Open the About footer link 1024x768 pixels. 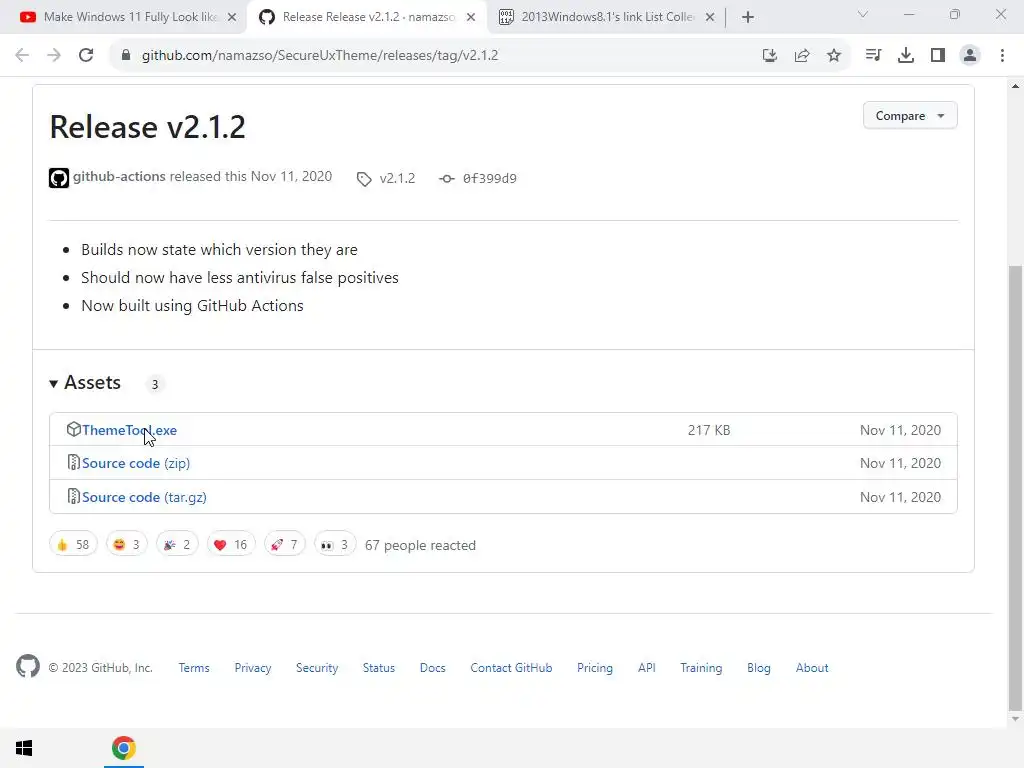point(812,668)
